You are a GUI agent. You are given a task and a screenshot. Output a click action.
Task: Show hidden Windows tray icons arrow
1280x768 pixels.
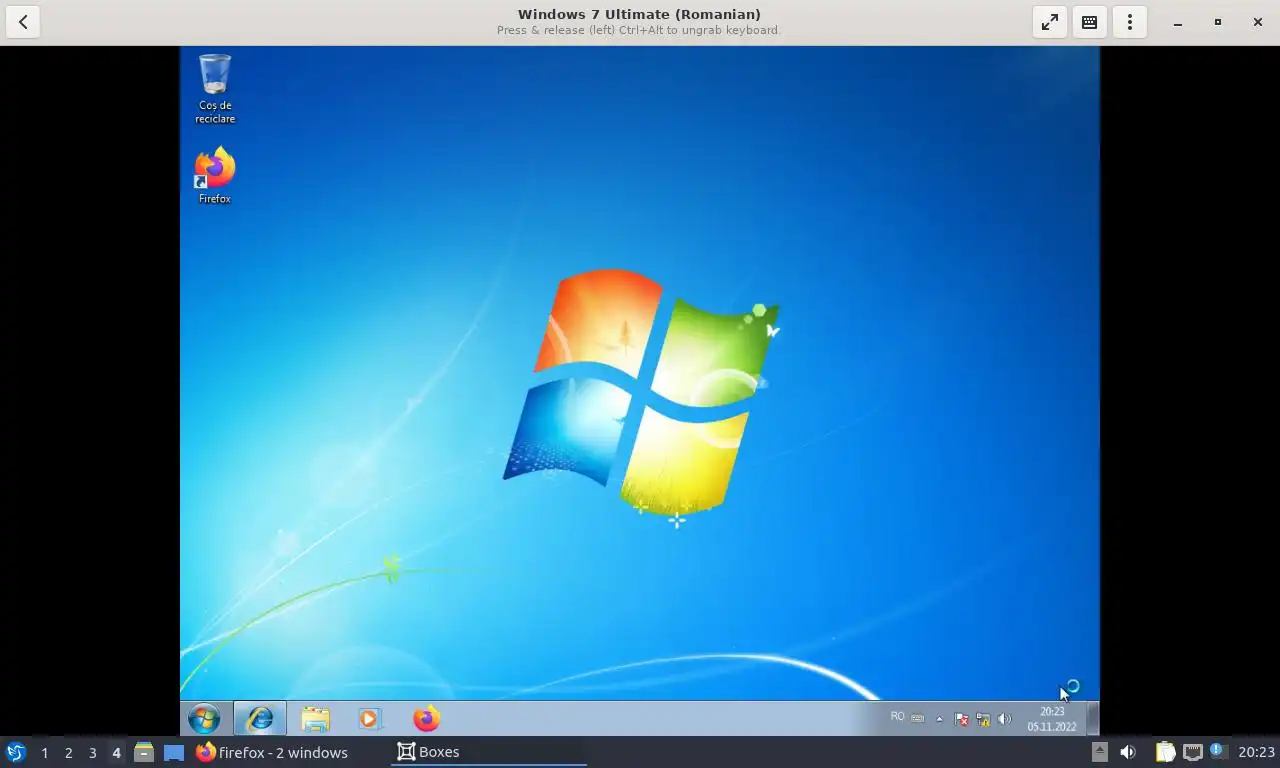[939, 719]
